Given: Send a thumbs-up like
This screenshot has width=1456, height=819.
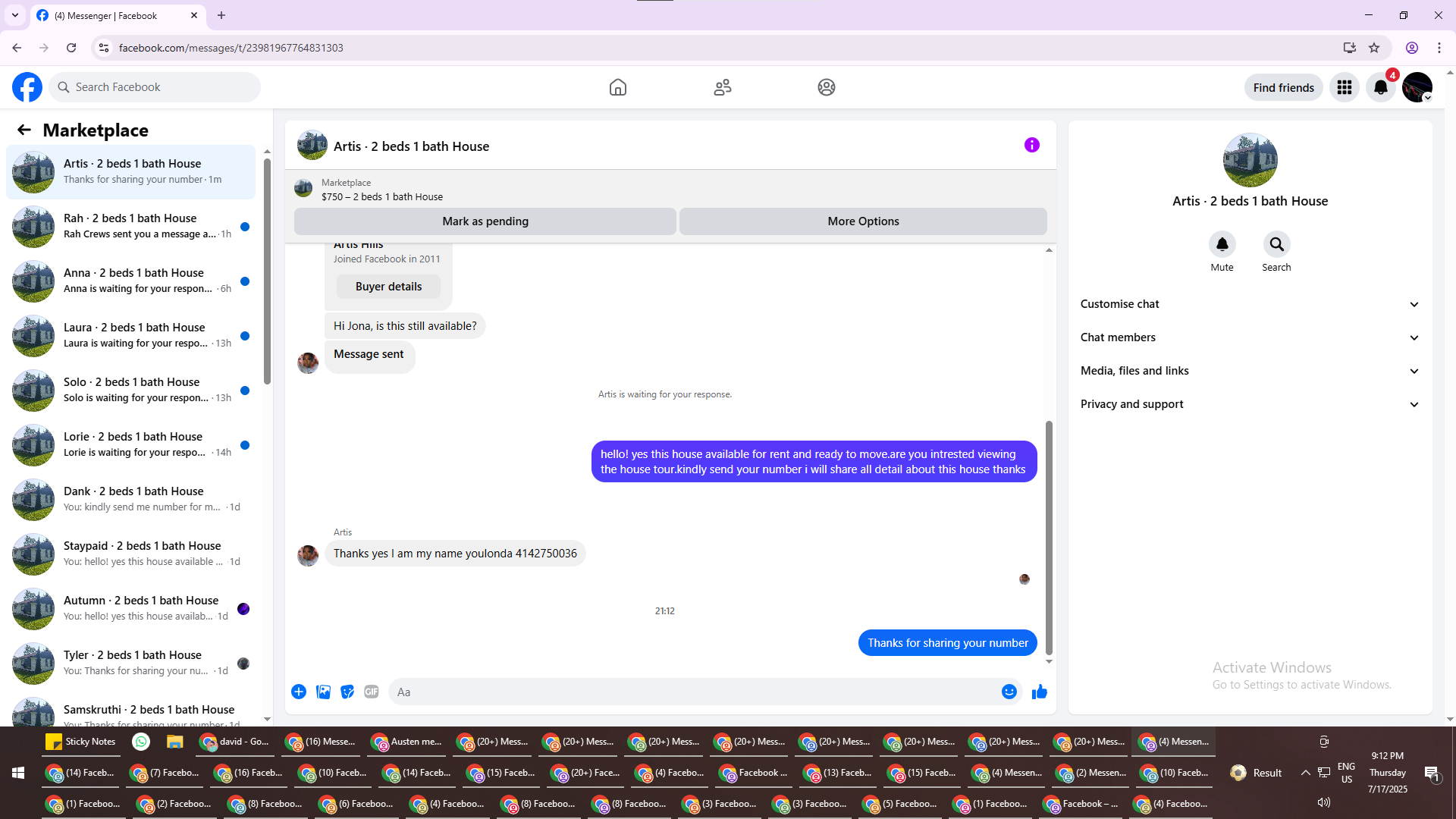Looking at the screenshot, I should coord(1040,692).
